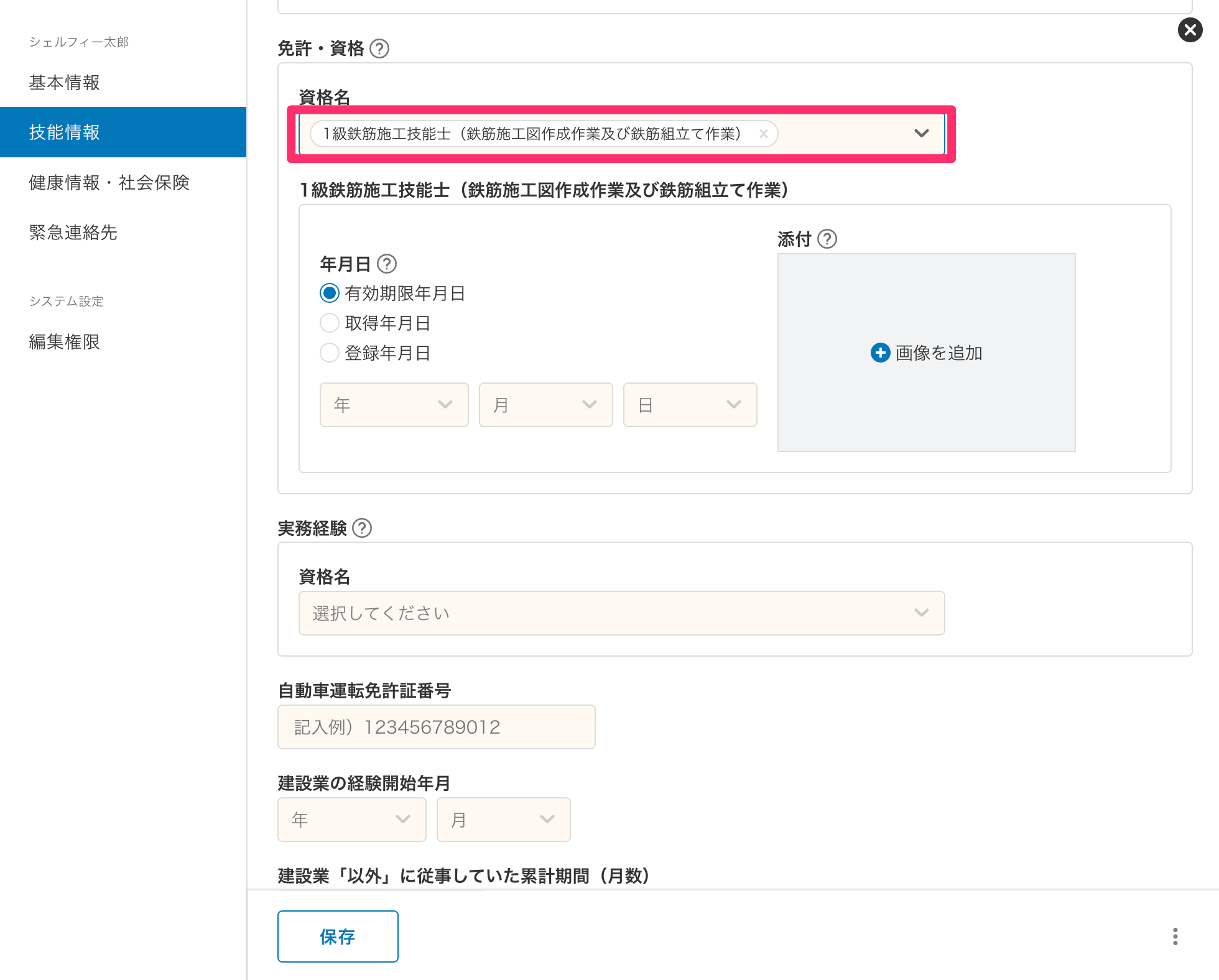
Task: Open 実務経験 選択してください dropdown
Action: click(x=621, y=613)
